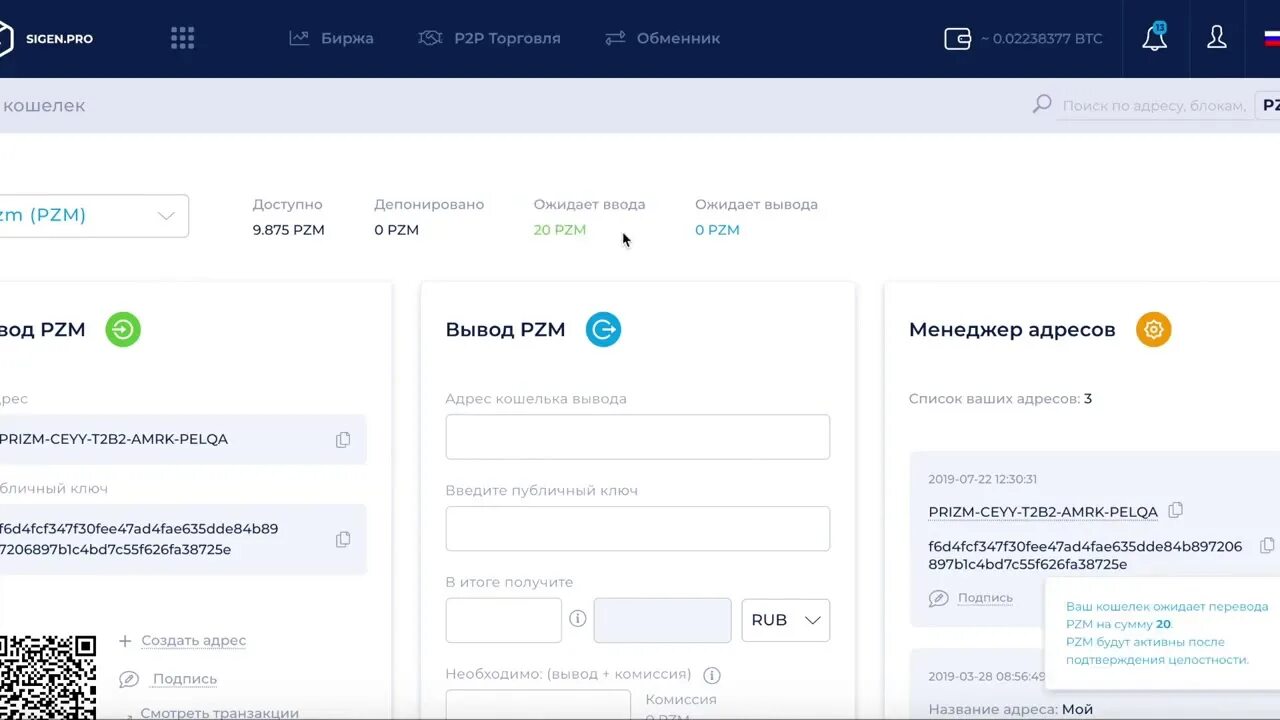The width and height of the screenshot is (1280, 720).
Task: Click the public key input field
Action: 637,528
